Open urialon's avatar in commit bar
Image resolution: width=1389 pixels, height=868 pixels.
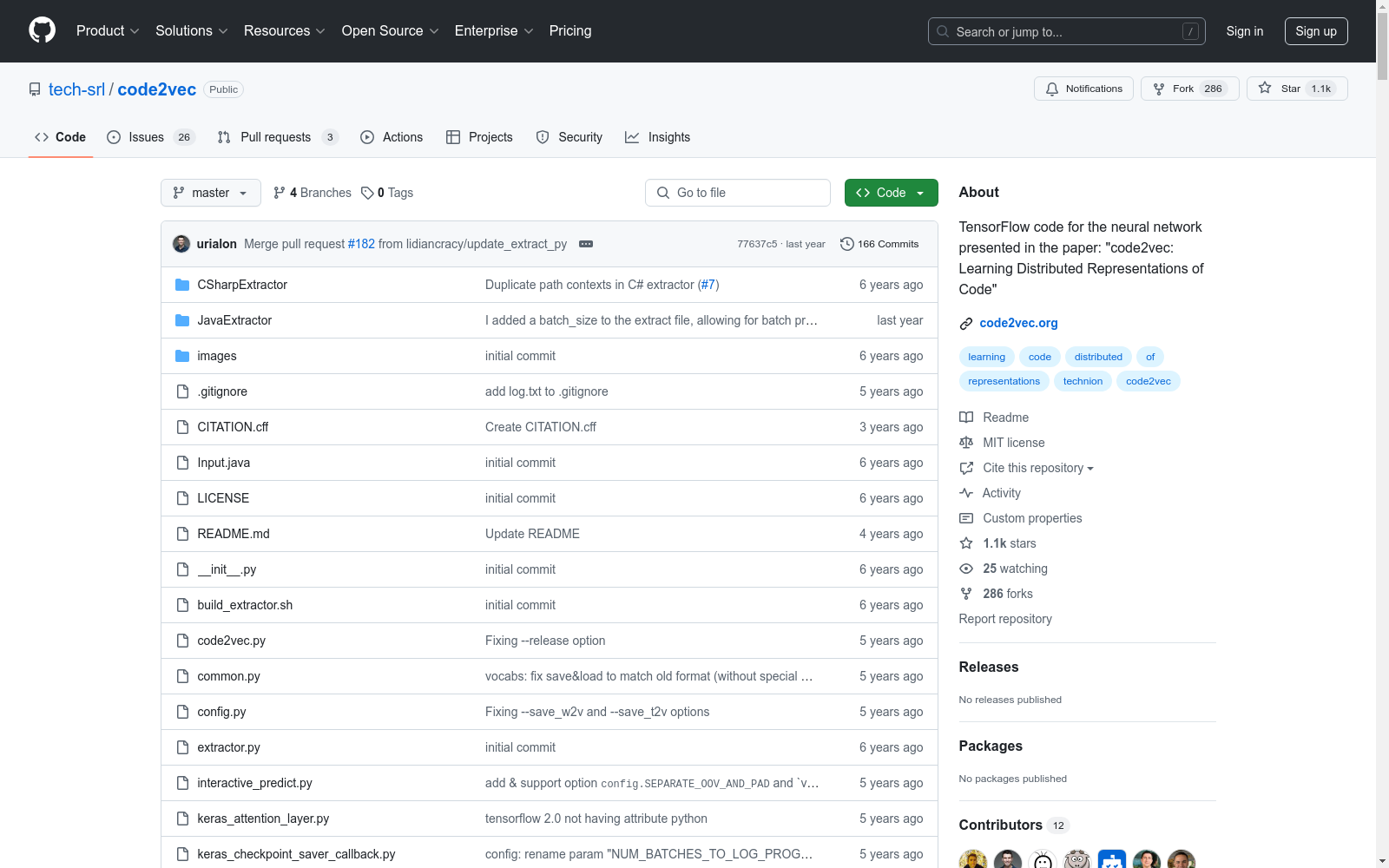tap(181, 244)
